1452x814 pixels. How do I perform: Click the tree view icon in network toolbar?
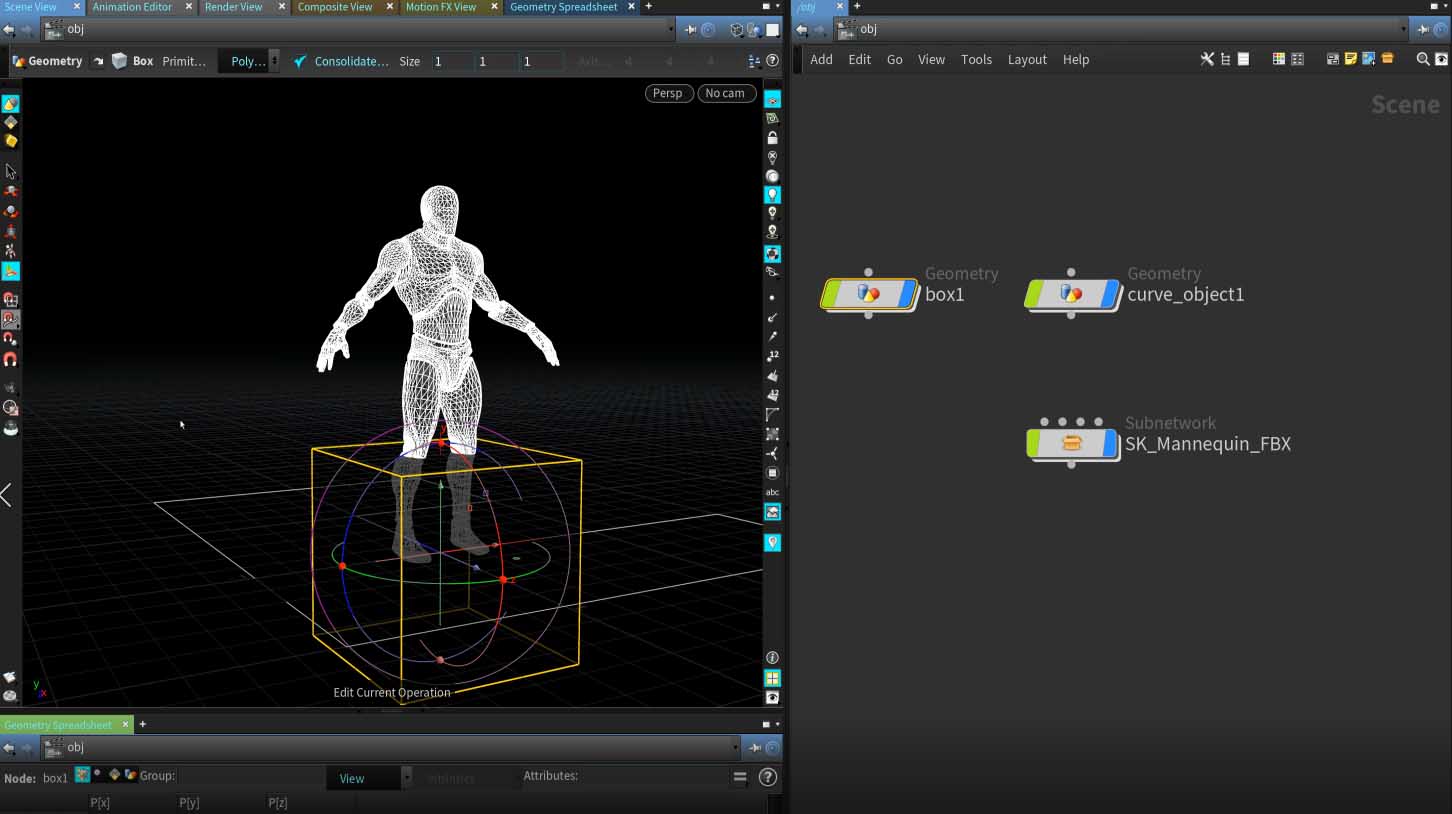click(1225, 60)
